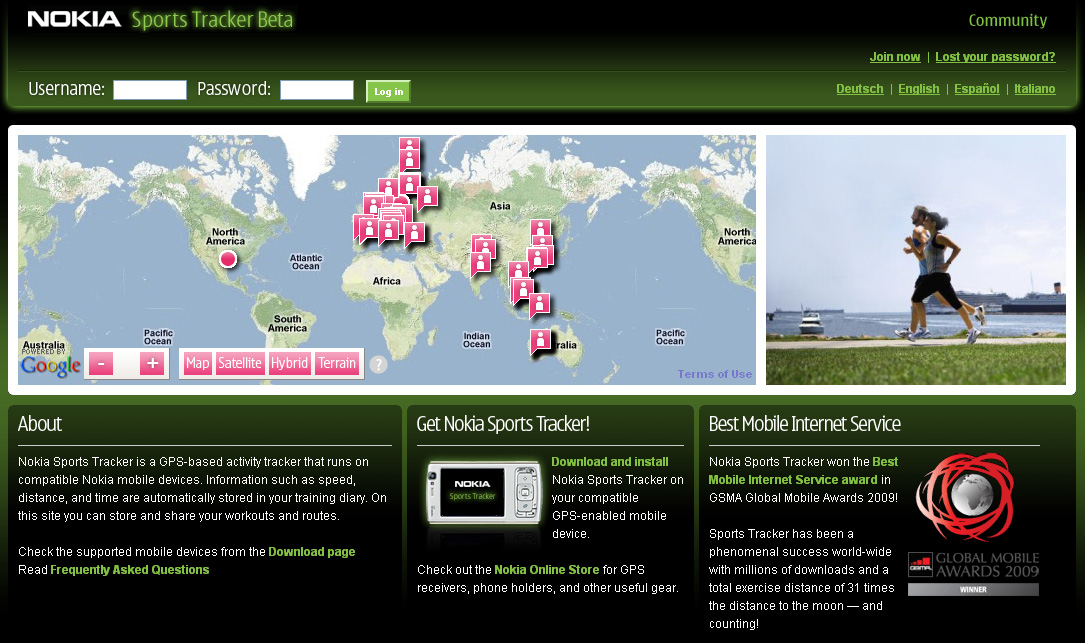This screenshot has width=1085, height=643.
Task: Switch map to Terrain view
Action: (x=337, y=363)
